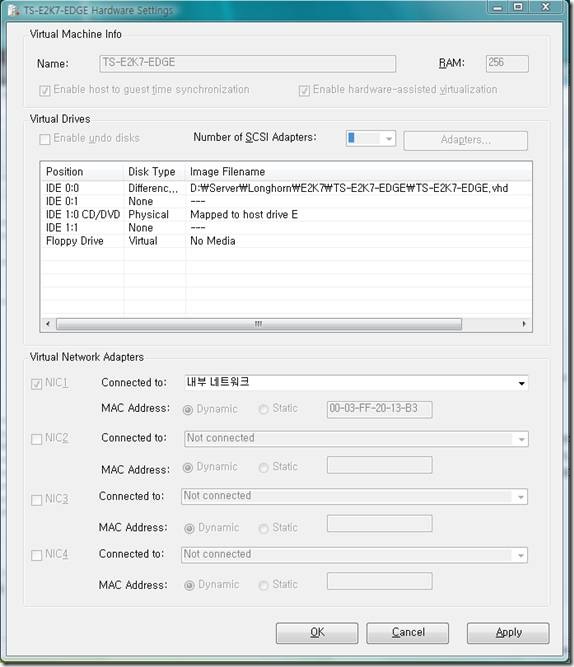Viewport: 574px width, 667px height.
Task: Click the Hardware Settings title bar icon
Action: coord(14,9)
